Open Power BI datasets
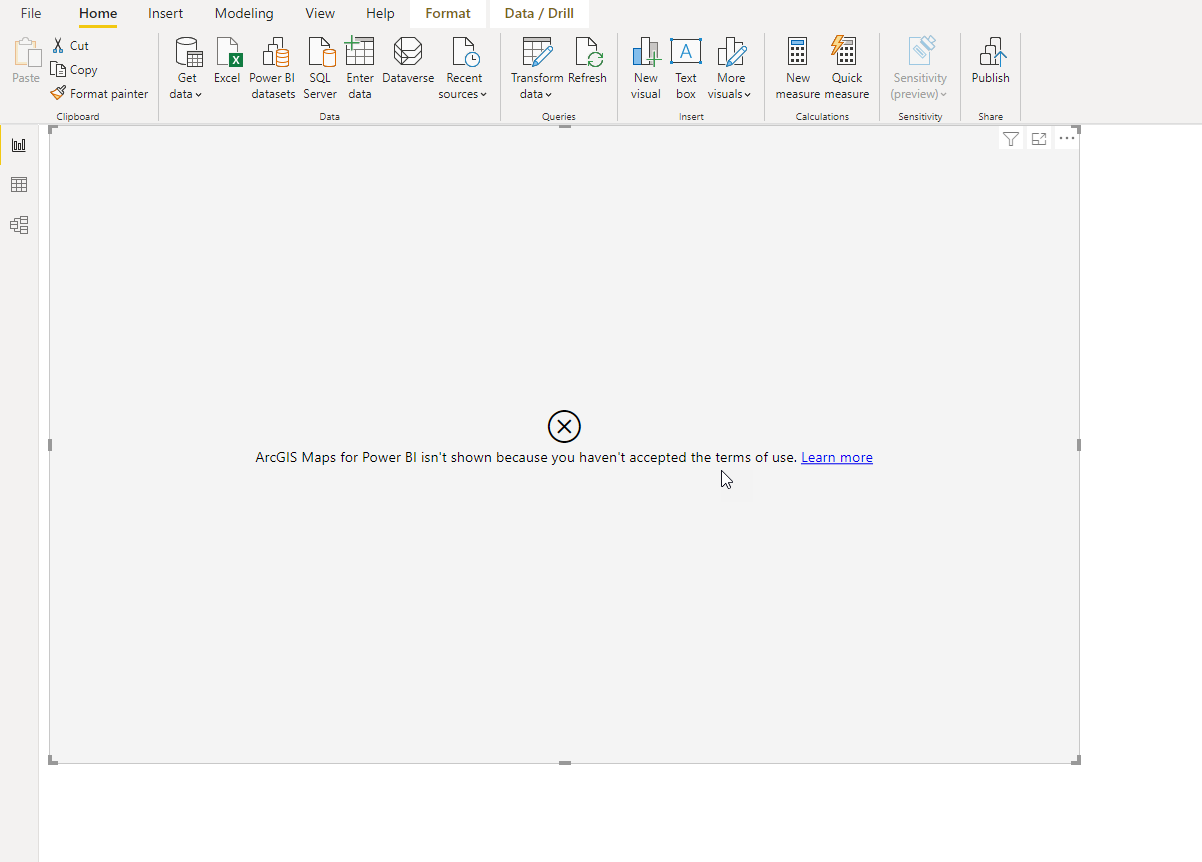The width and height of the screenshot is (1202, 862). (x=273, y=68)
